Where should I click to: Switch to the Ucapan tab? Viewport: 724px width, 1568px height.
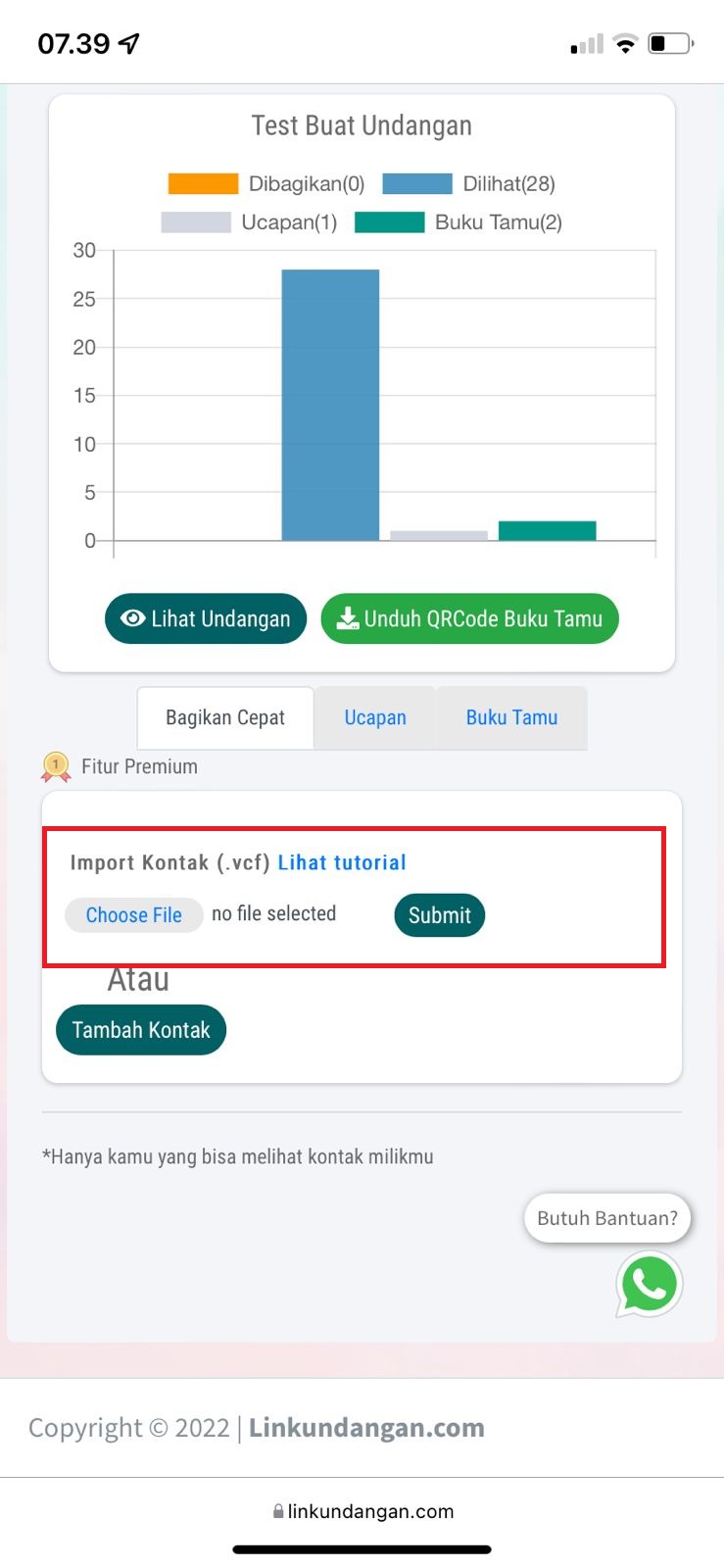[x=375, y=718]
